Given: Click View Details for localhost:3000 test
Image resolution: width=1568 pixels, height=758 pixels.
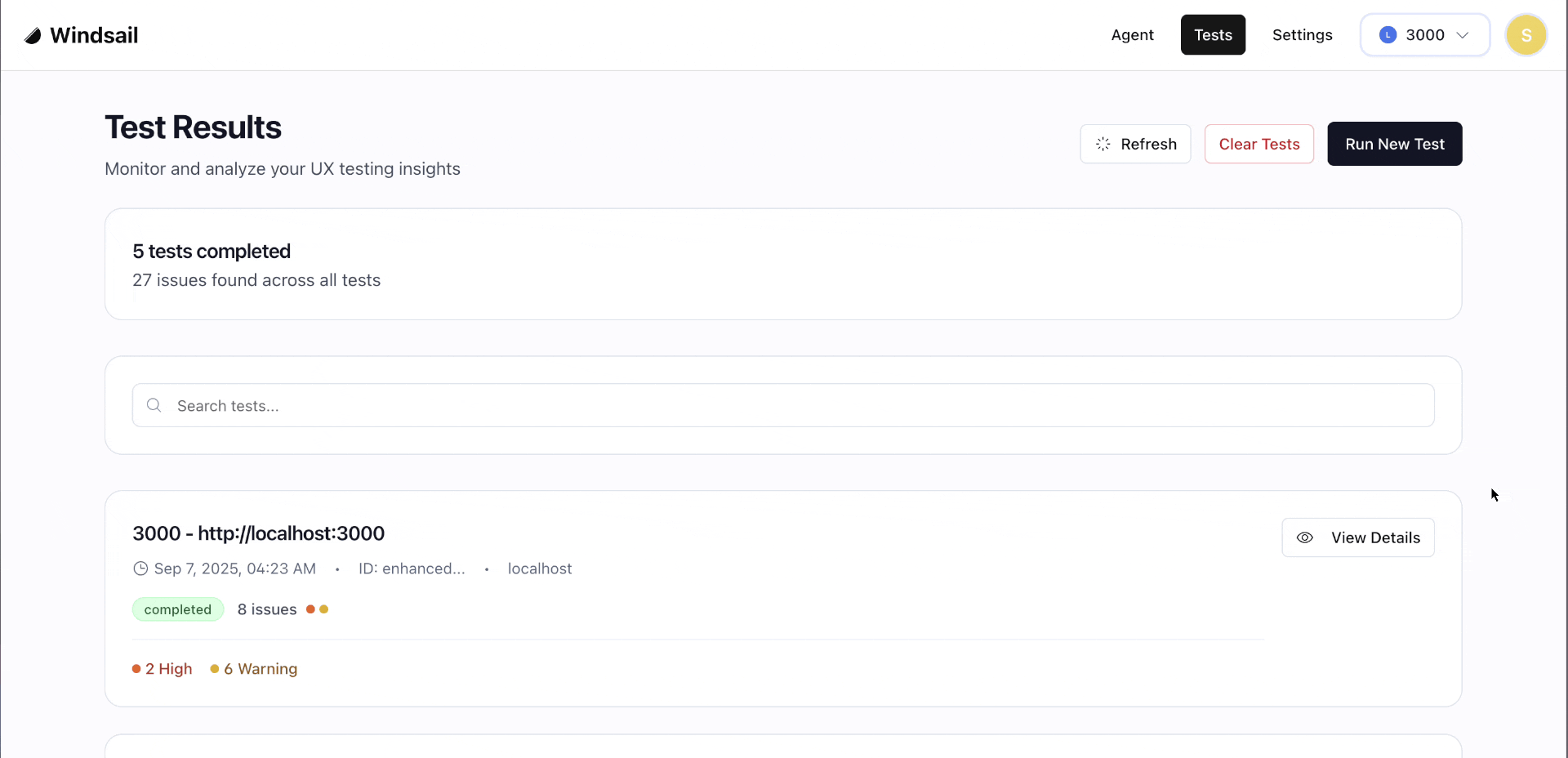Looking at the screenshot, I should click(1357, 537).
